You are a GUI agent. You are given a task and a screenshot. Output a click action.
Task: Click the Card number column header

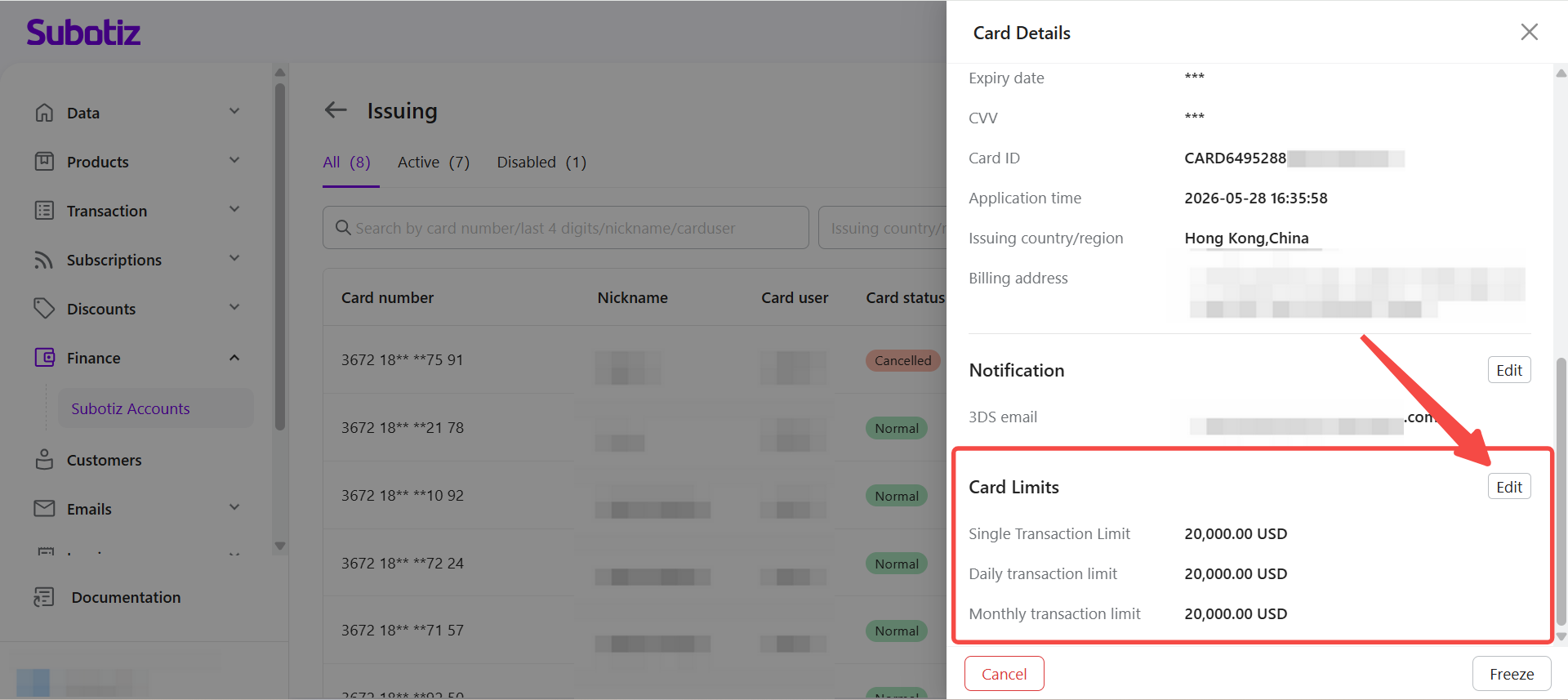(x=387, y=298)
